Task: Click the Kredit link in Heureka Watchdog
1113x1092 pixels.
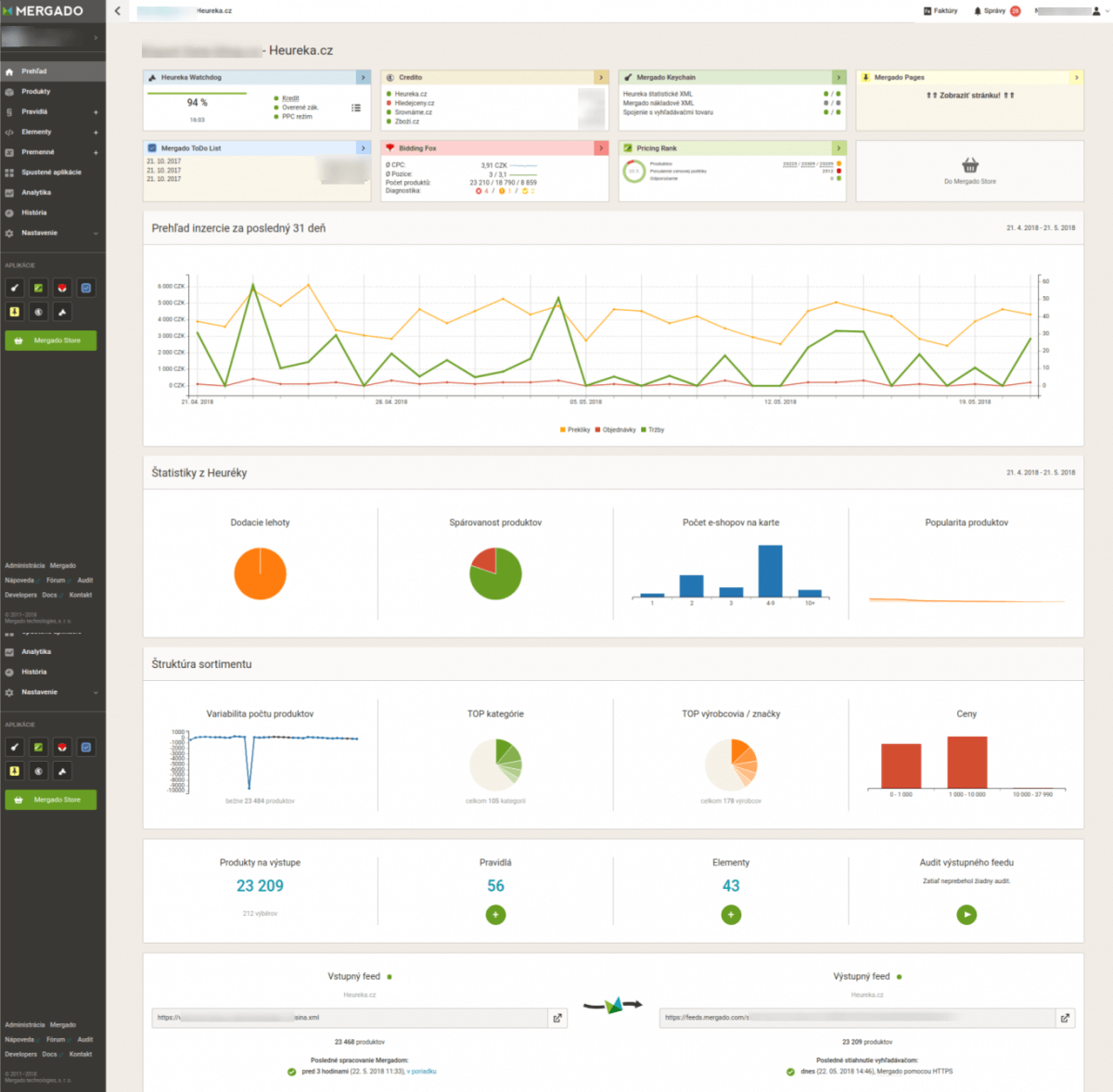Action: point(290,98)
